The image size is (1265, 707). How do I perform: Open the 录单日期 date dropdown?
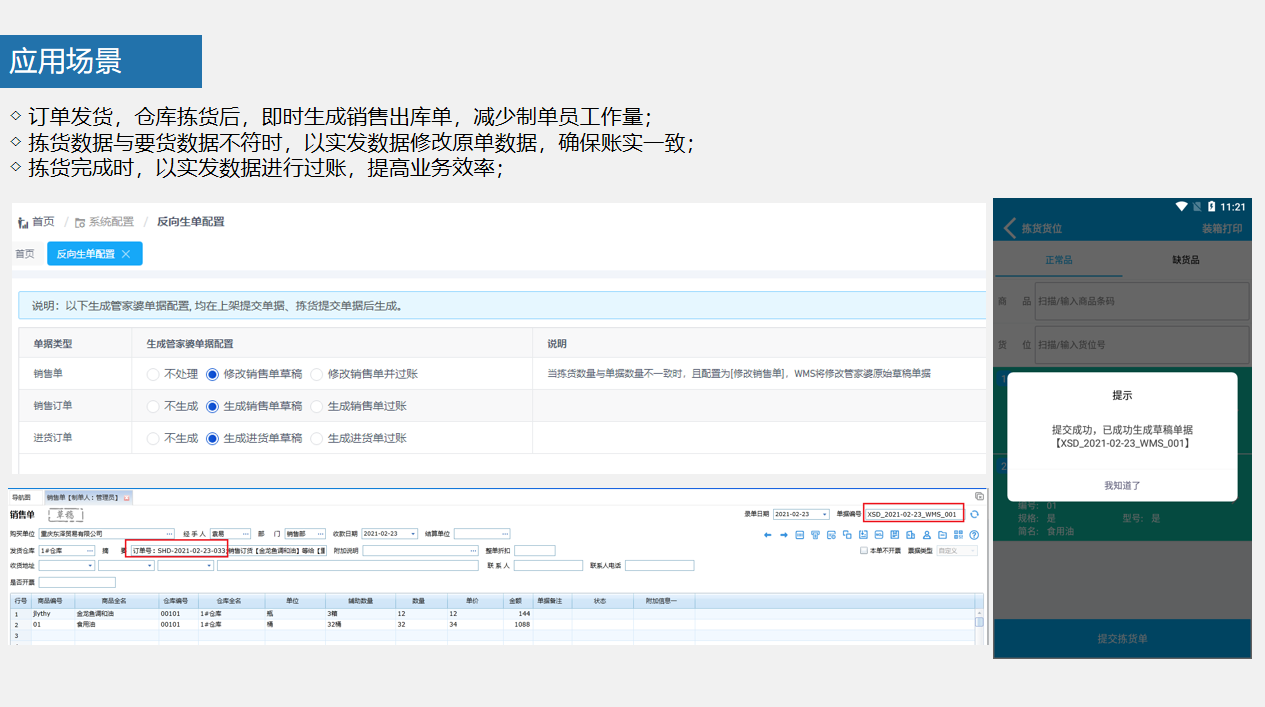coord(825,514)
